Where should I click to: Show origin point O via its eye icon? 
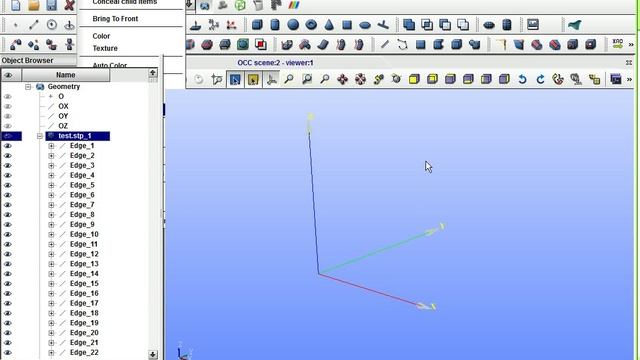[8, 96]
